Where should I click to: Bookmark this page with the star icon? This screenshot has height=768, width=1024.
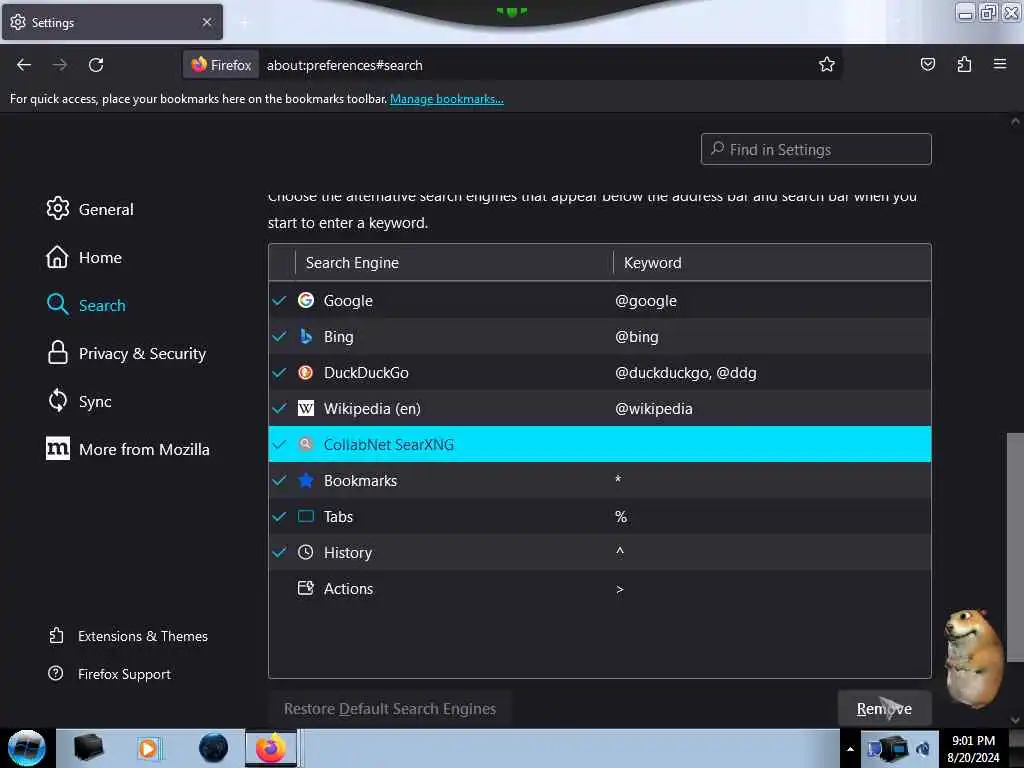tap(827, 64)
